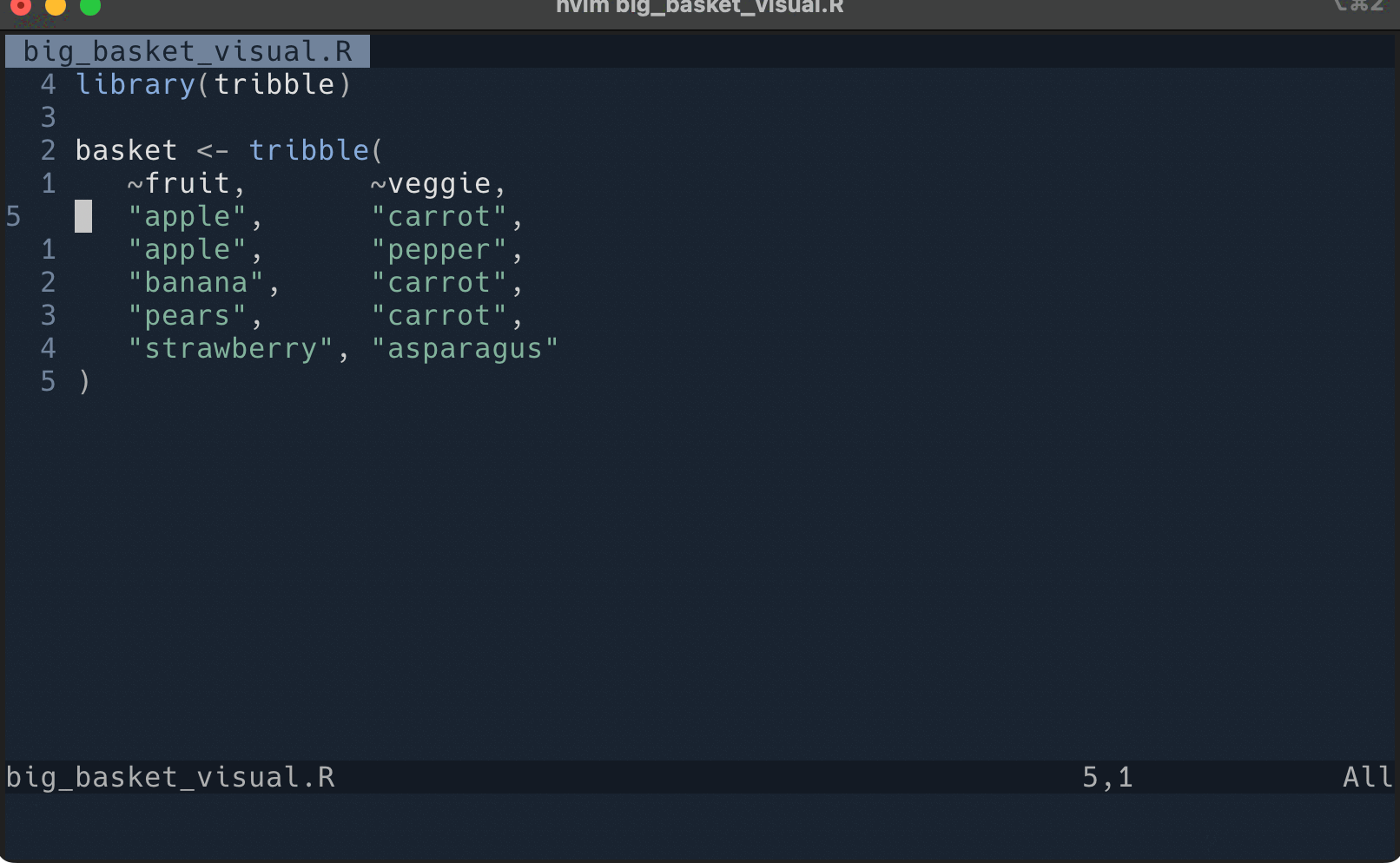Click the basket variable name

point(126,150)
